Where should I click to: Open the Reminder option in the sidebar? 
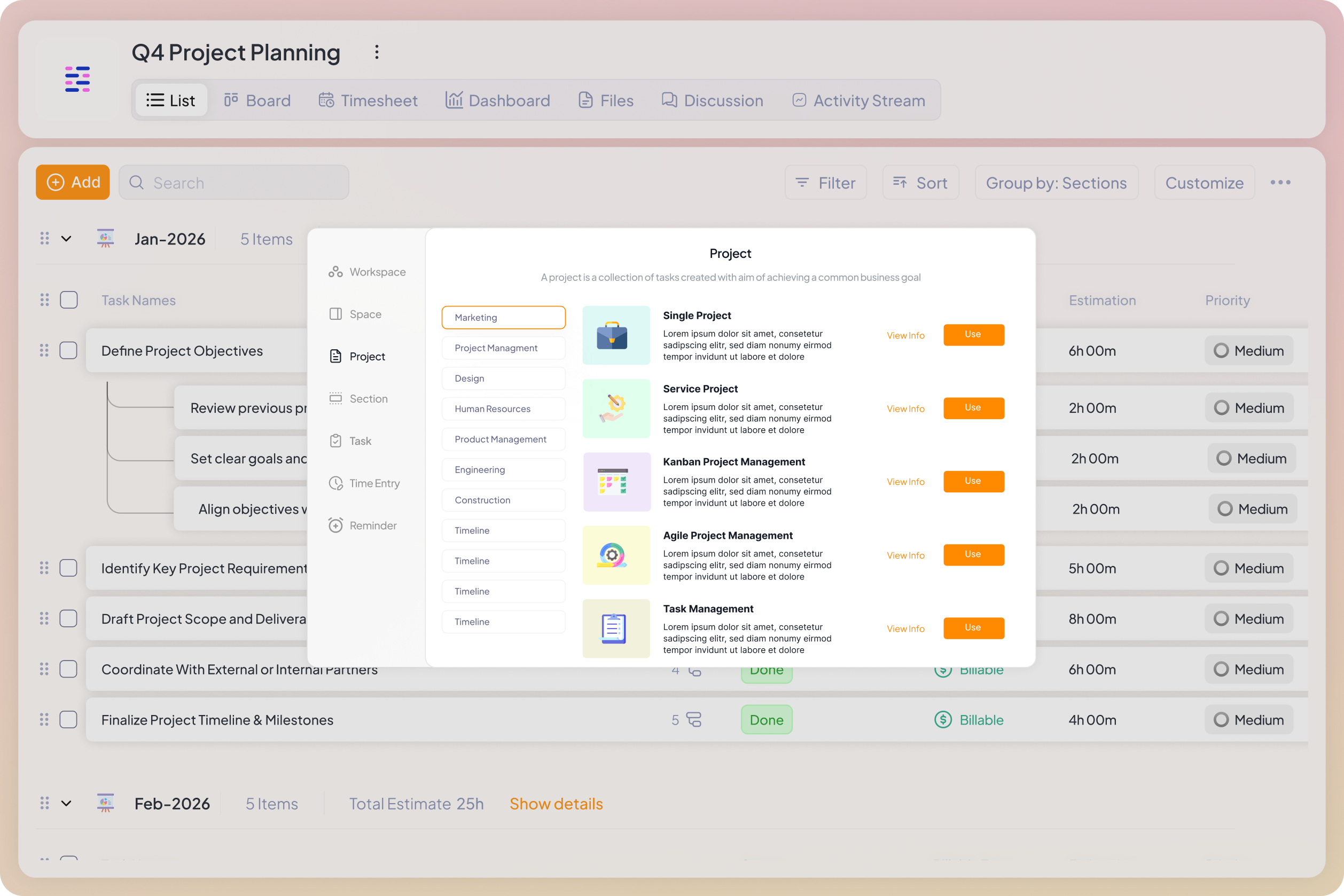[x=335, y=524]
